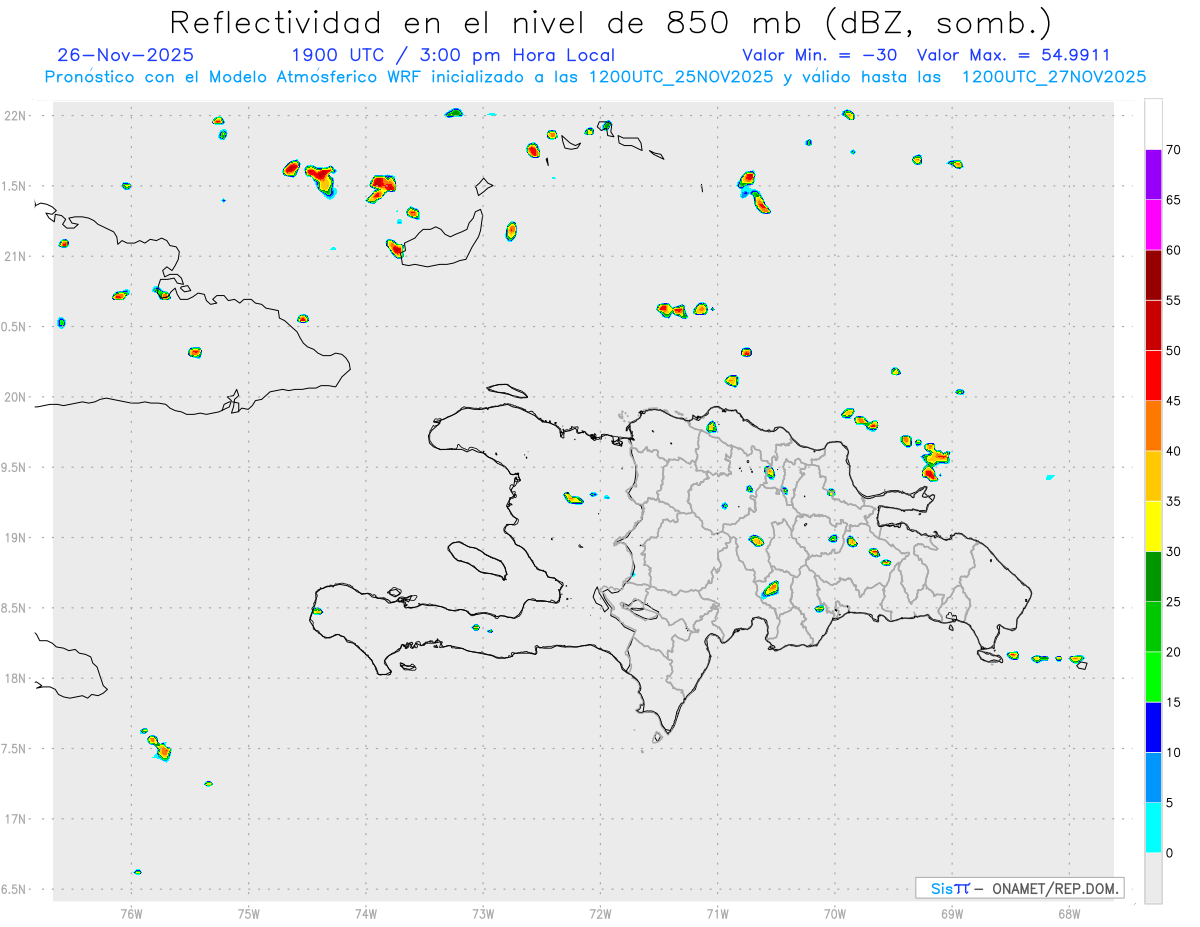Click the '70W' longitude label
Screen dimensions: 1200x927
pyautogui.click(x=835, y=913)
